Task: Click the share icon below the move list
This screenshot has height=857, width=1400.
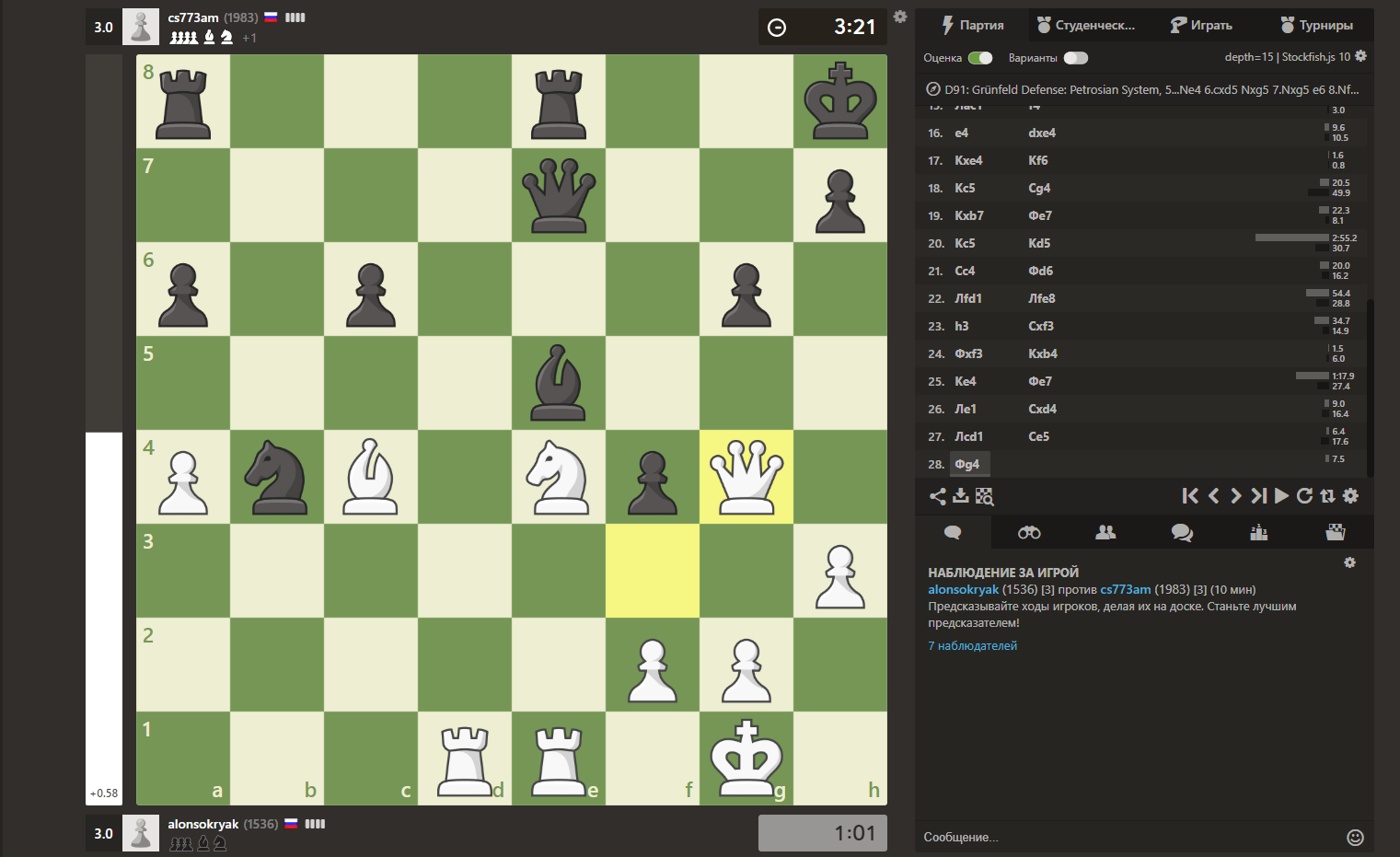Action: coord(937,496)
